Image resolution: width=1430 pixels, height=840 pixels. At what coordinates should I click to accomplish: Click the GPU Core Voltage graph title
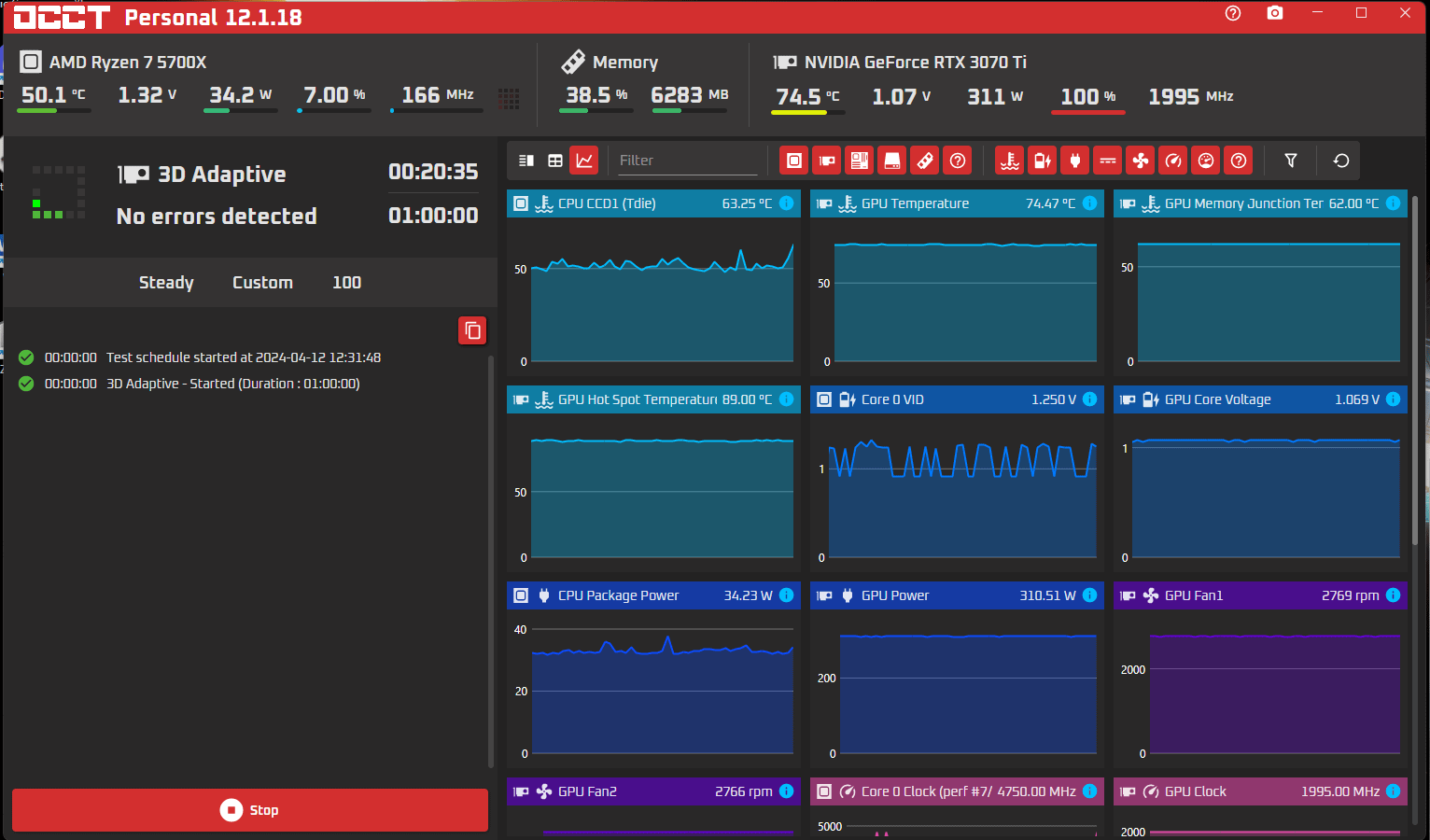pos(1218,399)
